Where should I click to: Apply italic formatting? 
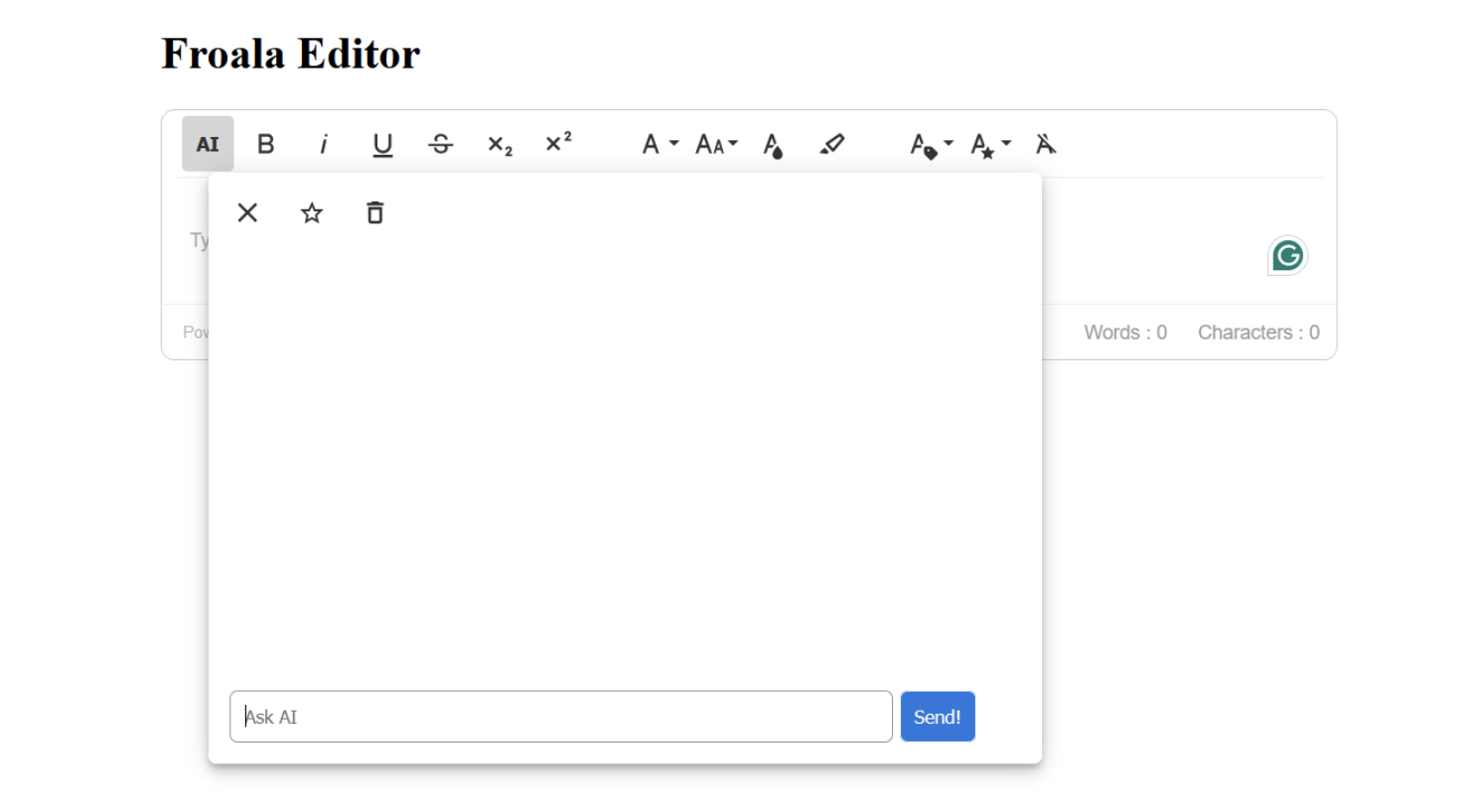324,144
